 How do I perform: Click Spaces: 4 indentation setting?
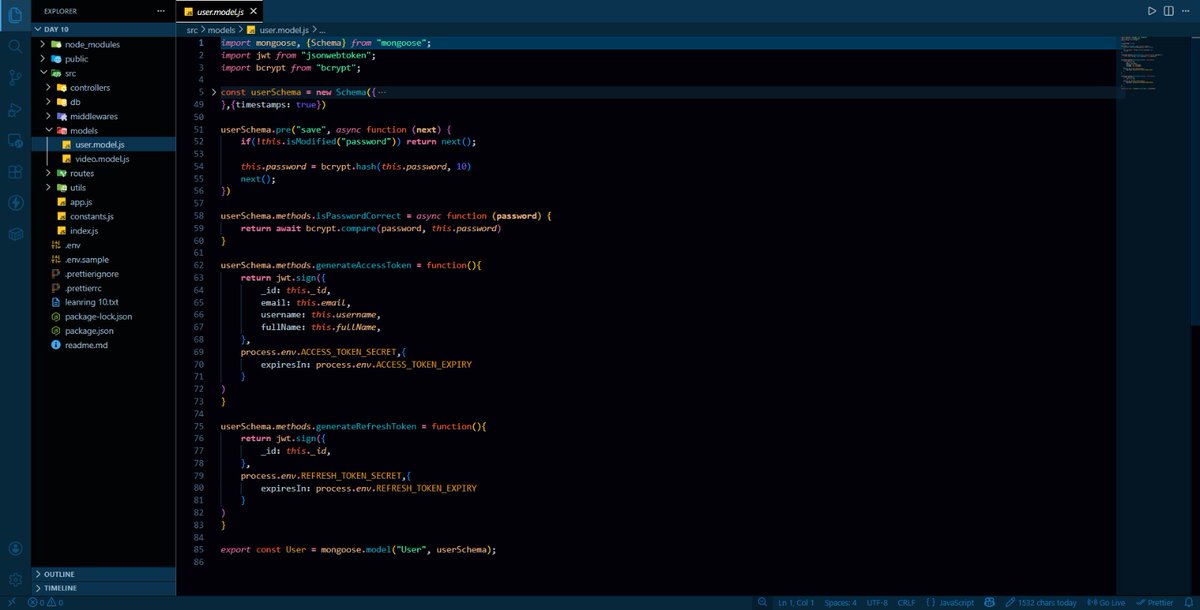840,603
